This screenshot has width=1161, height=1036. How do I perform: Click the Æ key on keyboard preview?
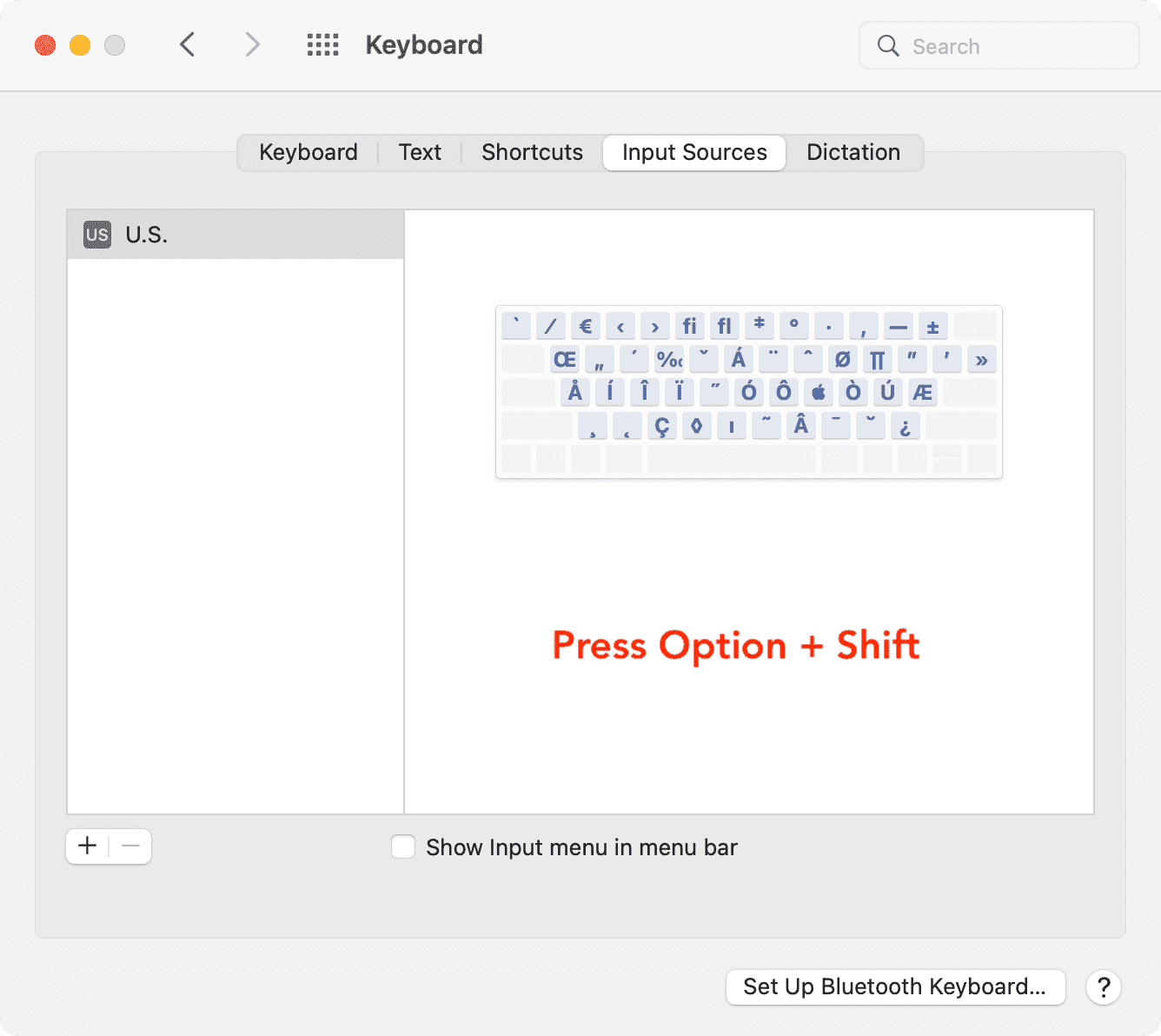click(x=922, y=393)
